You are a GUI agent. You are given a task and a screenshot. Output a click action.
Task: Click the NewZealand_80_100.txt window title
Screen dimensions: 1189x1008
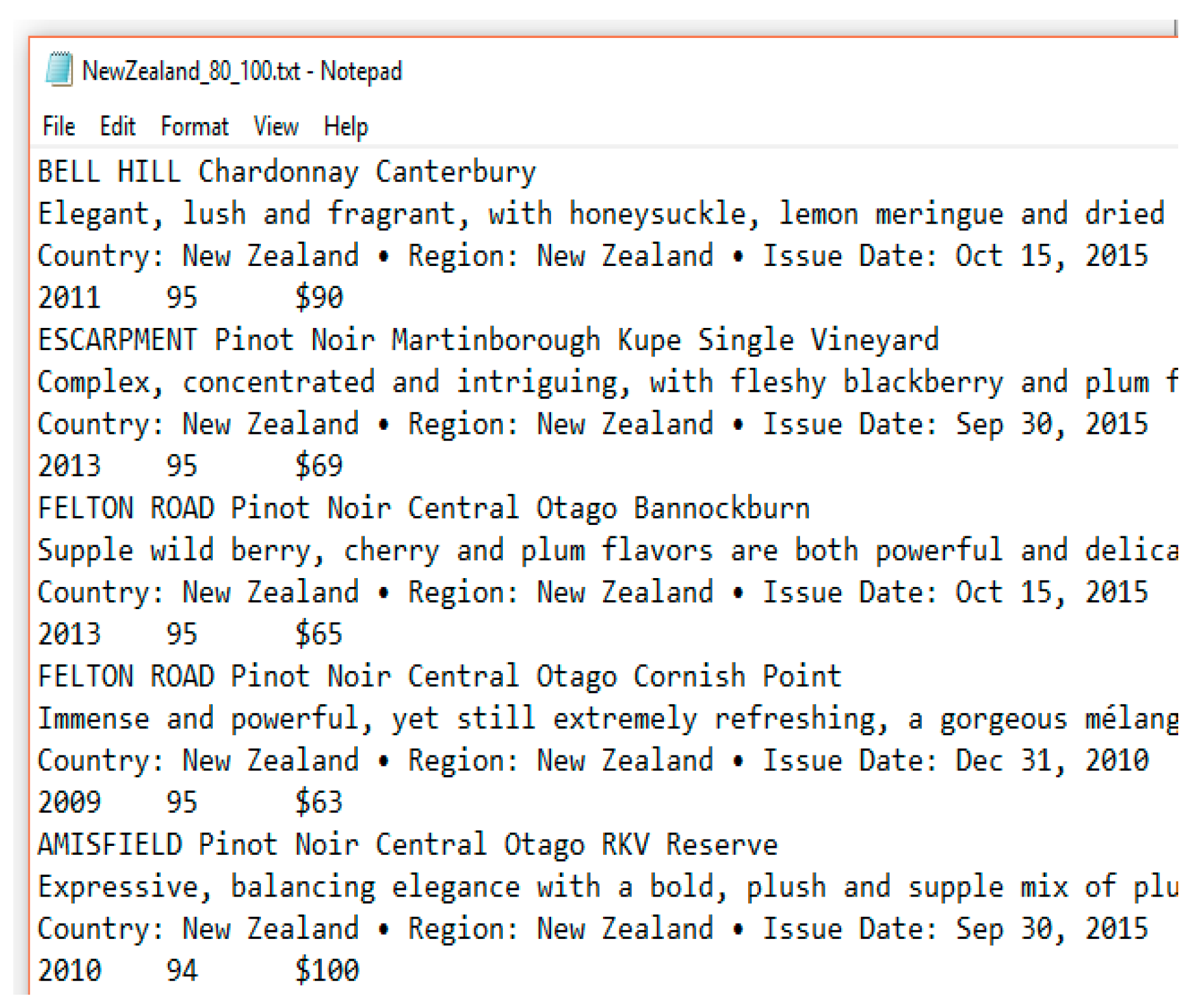coord(242,71)
